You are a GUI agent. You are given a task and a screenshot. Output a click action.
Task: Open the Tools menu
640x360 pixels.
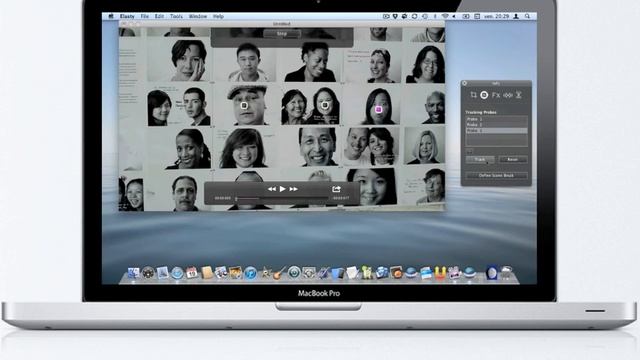(x=176, y=16)
